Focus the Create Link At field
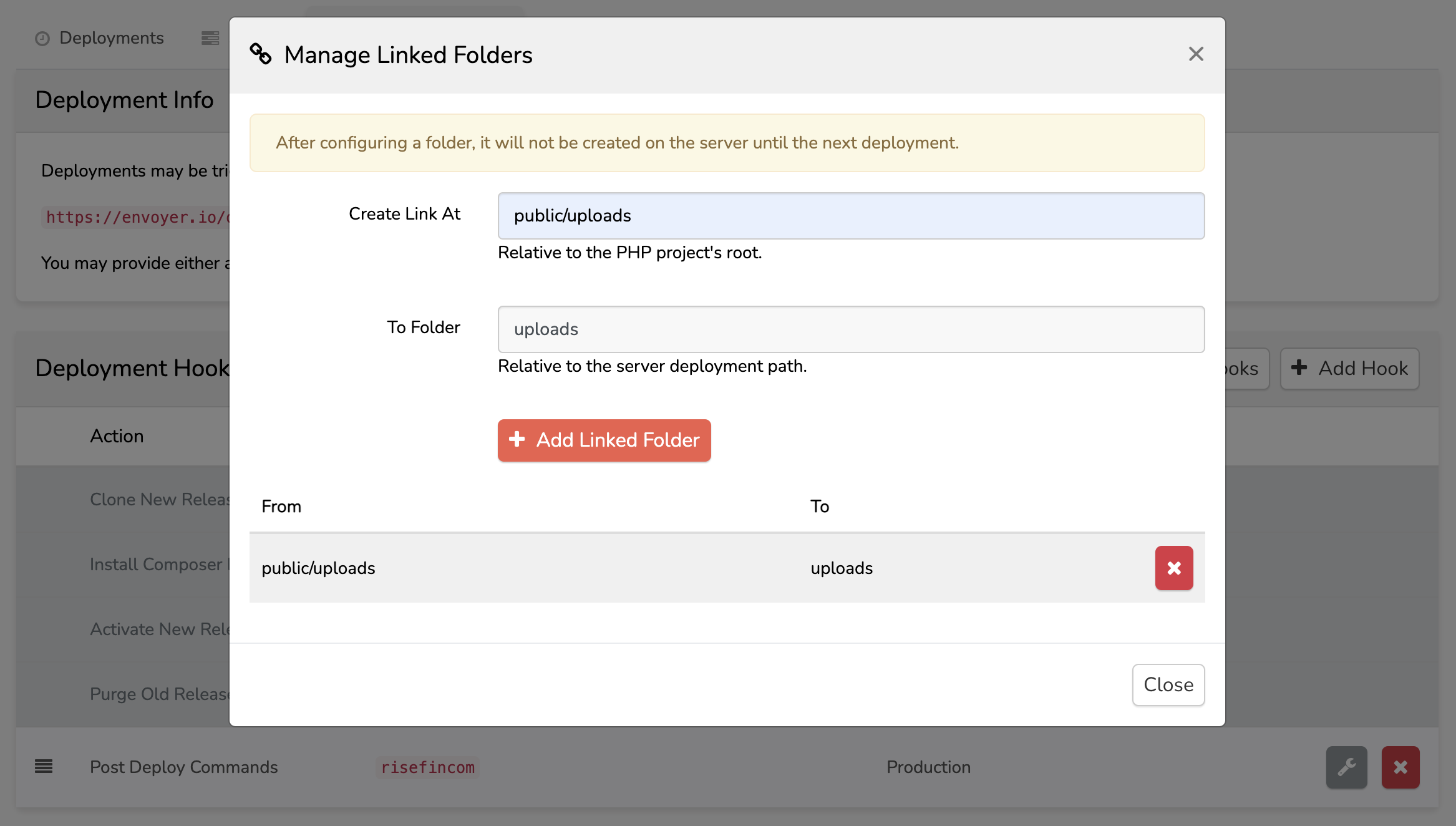Viewport: 1456px width, 826px height. tap(850, 216)
